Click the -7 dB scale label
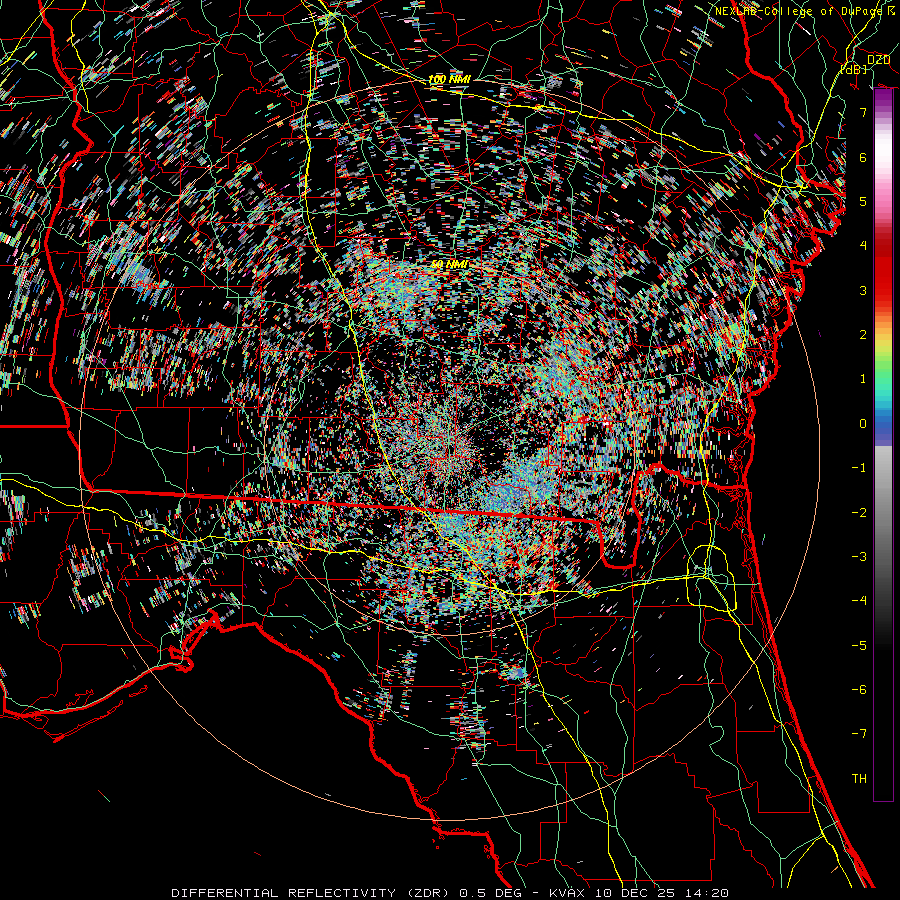Screen dimensions: 900x900 859,734
